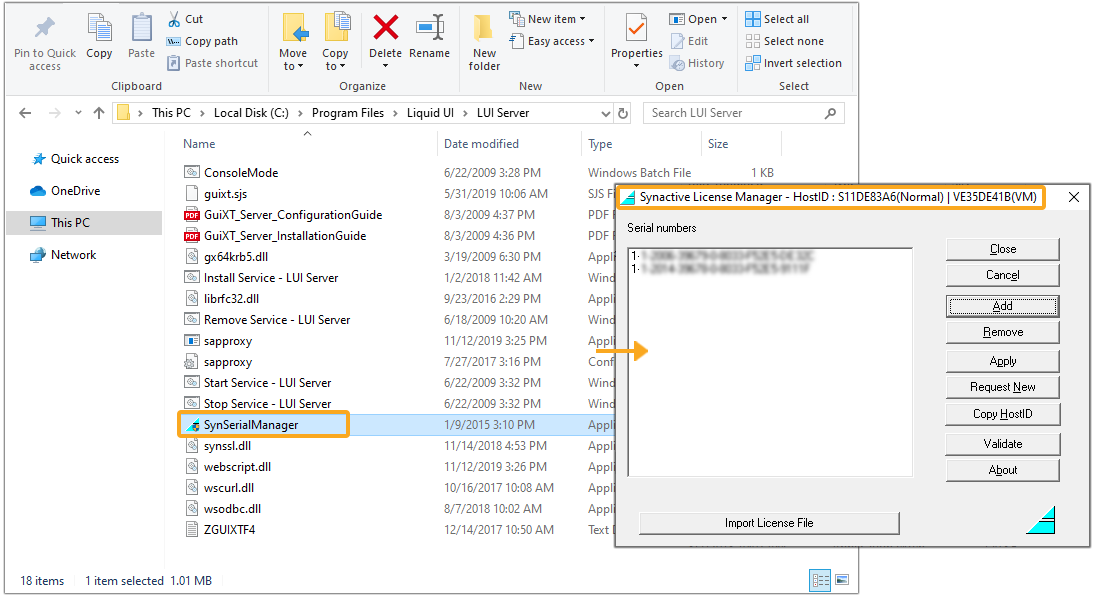Expand the Delete options arrow

tap(385, 67)
